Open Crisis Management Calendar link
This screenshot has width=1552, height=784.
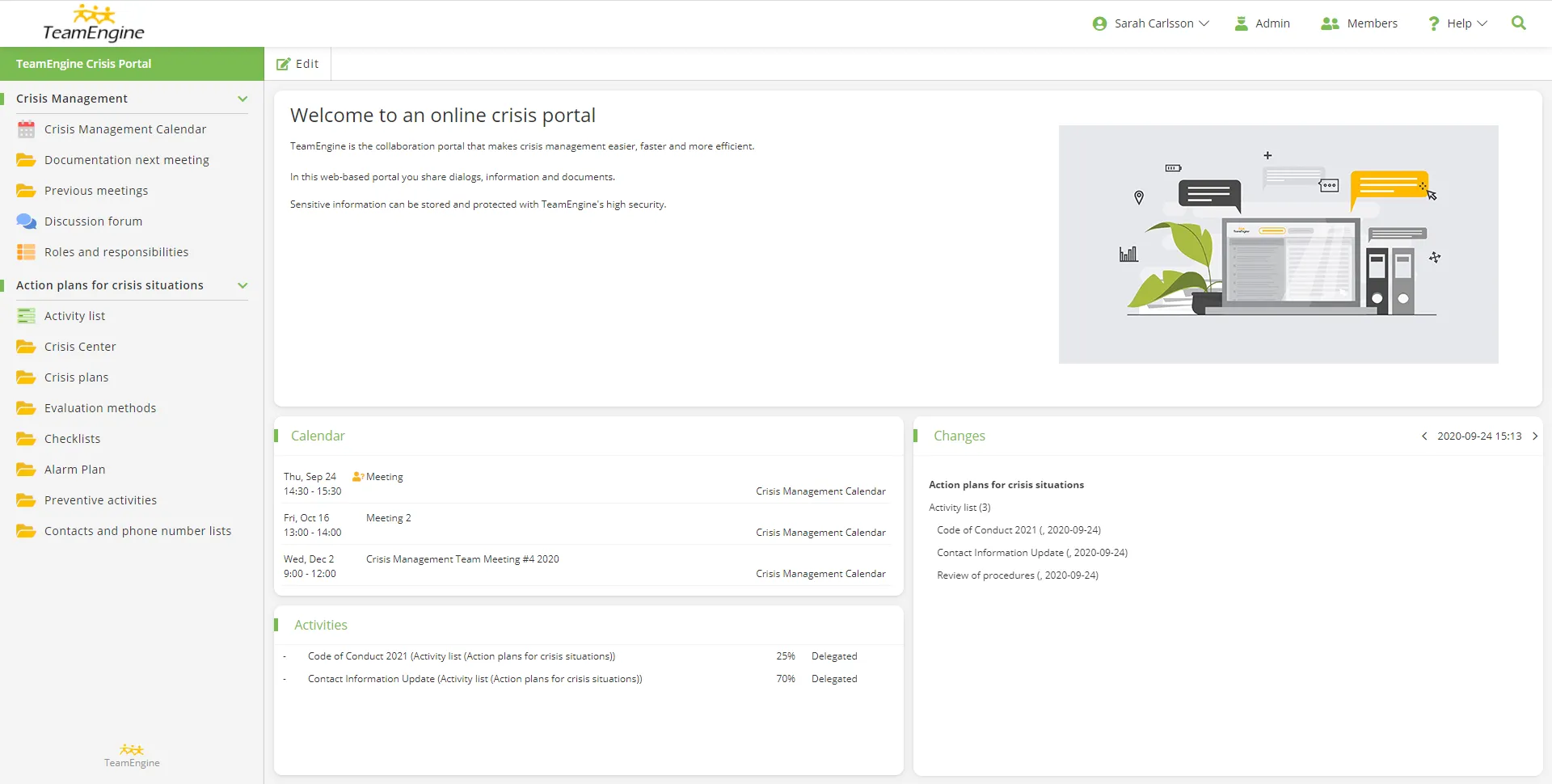pyautogui.click(x=125, y=129)
